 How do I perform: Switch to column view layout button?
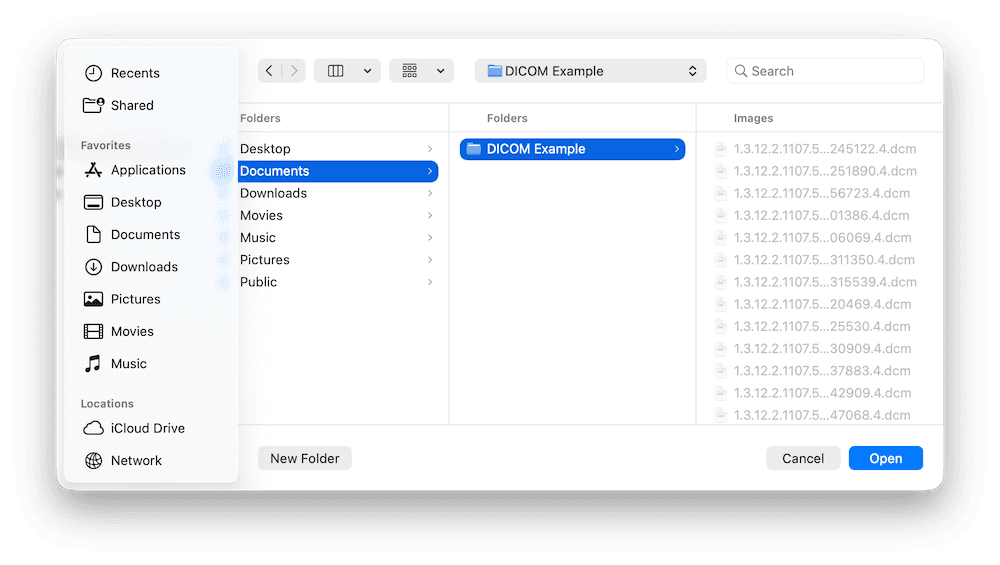coord(336,71)
